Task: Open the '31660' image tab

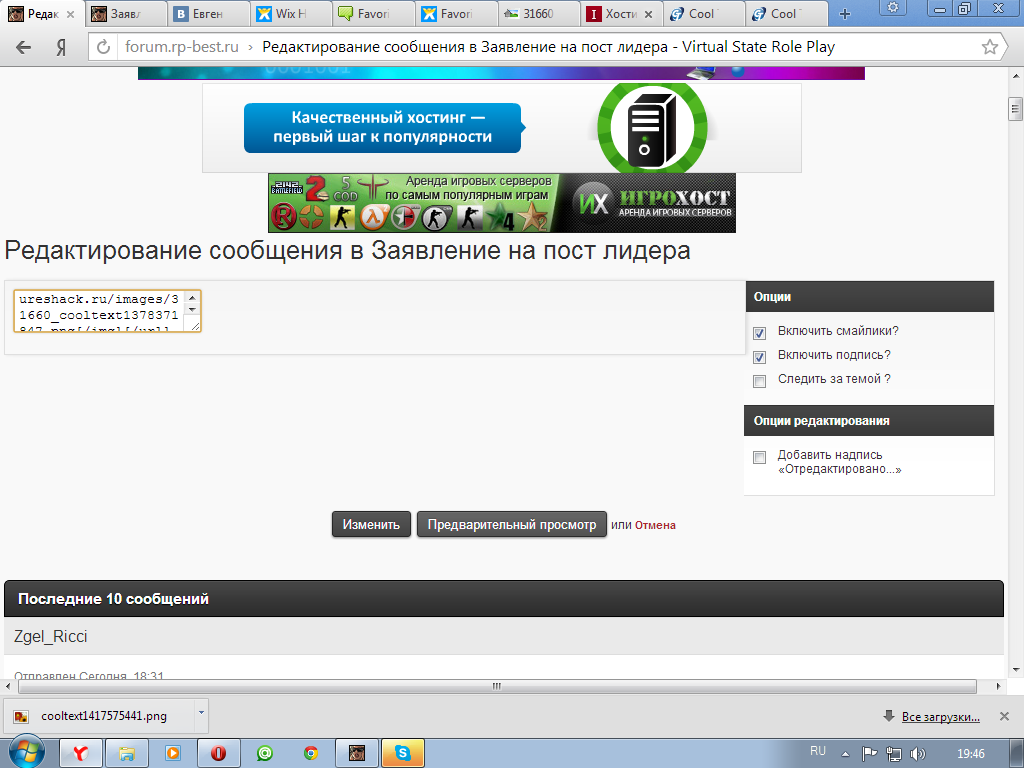Action: click(537, 14)
